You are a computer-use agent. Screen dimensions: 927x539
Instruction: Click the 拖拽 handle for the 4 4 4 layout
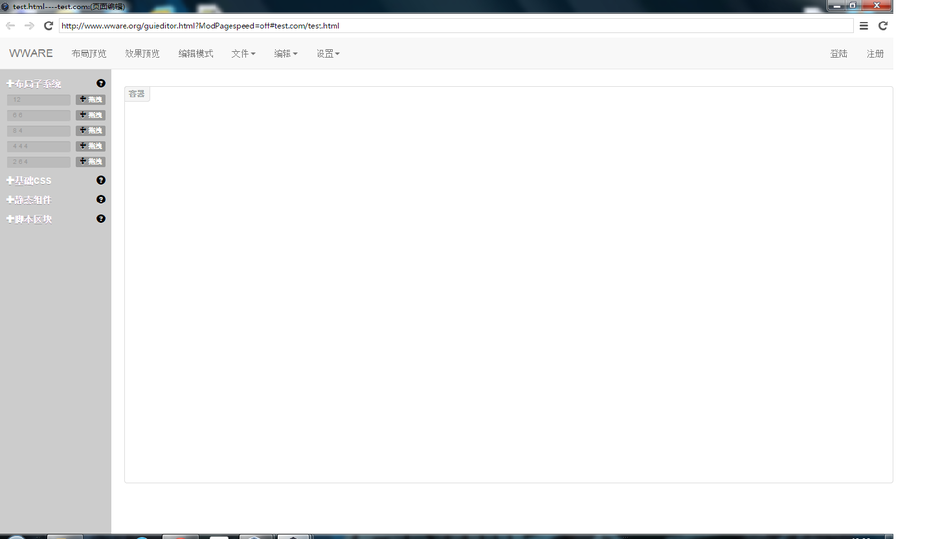pos(90,146)
